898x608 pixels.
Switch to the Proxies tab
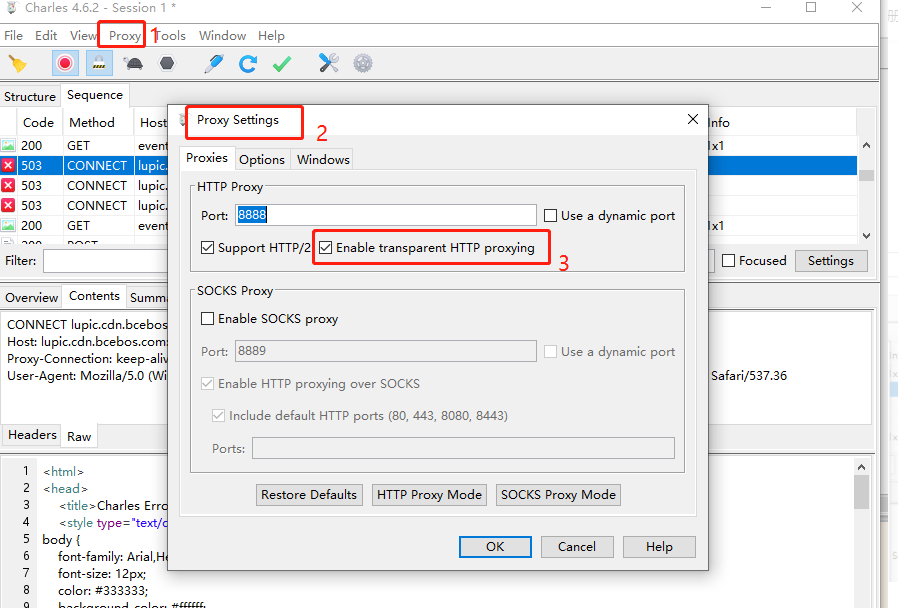point(207,158)
